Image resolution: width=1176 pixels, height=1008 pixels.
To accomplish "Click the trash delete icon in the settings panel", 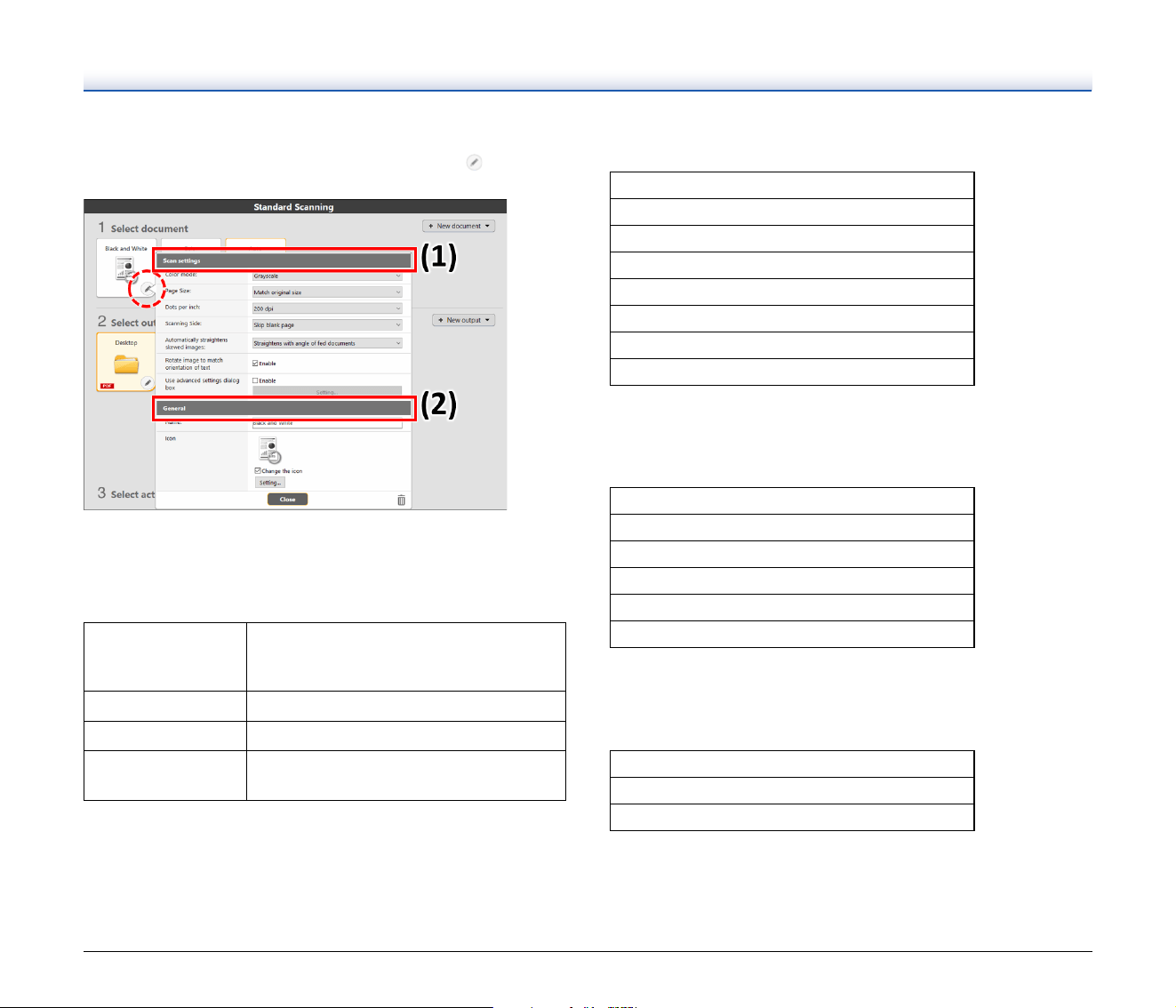I will (401, 500).
